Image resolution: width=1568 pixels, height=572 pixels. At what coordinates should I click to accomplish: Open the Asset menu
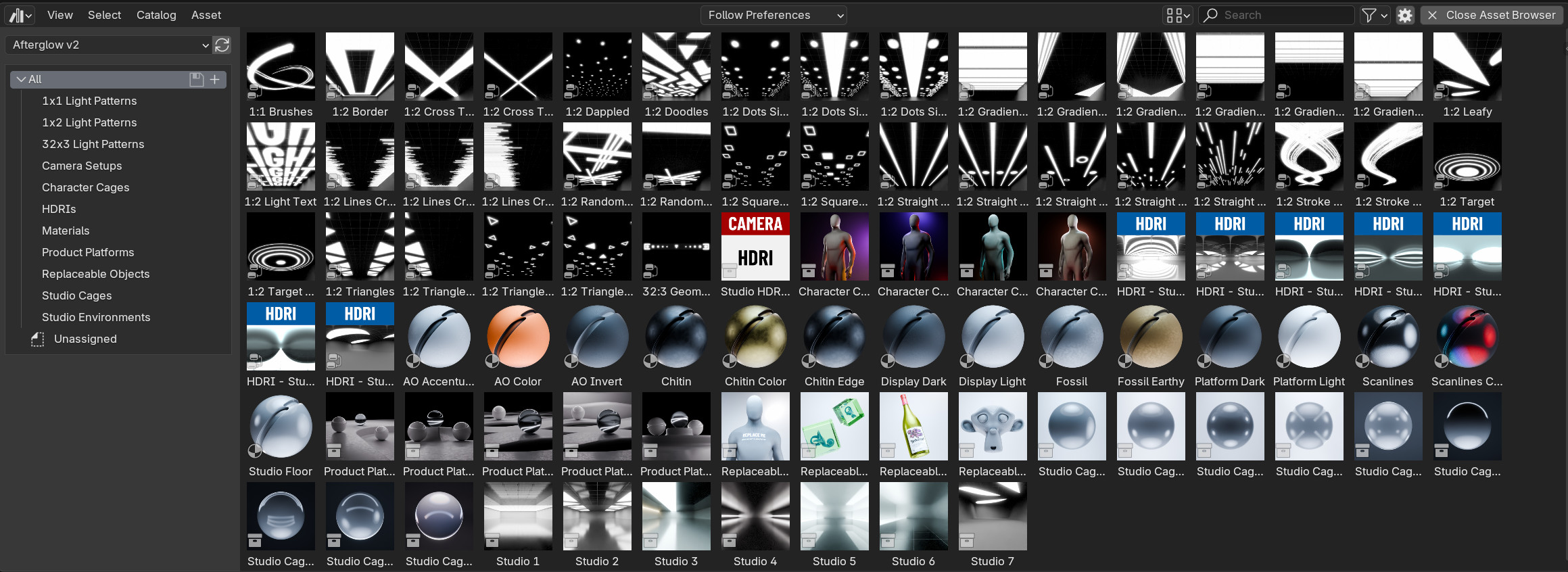coord(206,15)
